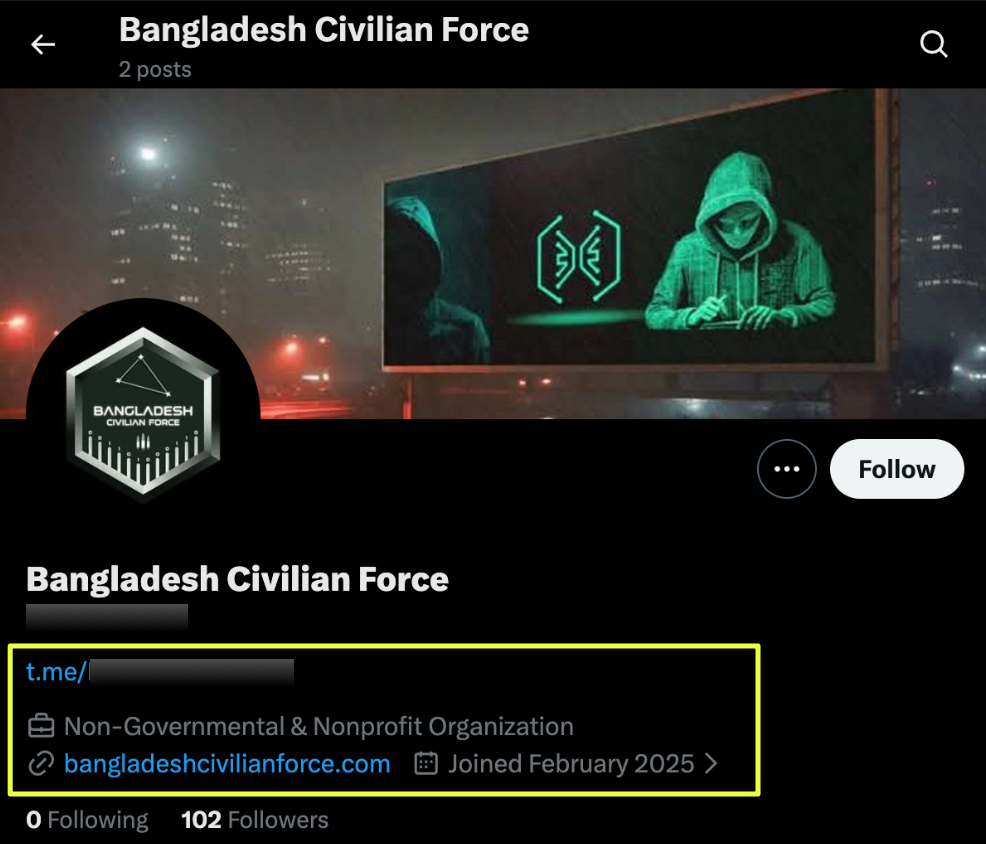Click the chain link icon
The image size is (986, 844).
point(41,764)
